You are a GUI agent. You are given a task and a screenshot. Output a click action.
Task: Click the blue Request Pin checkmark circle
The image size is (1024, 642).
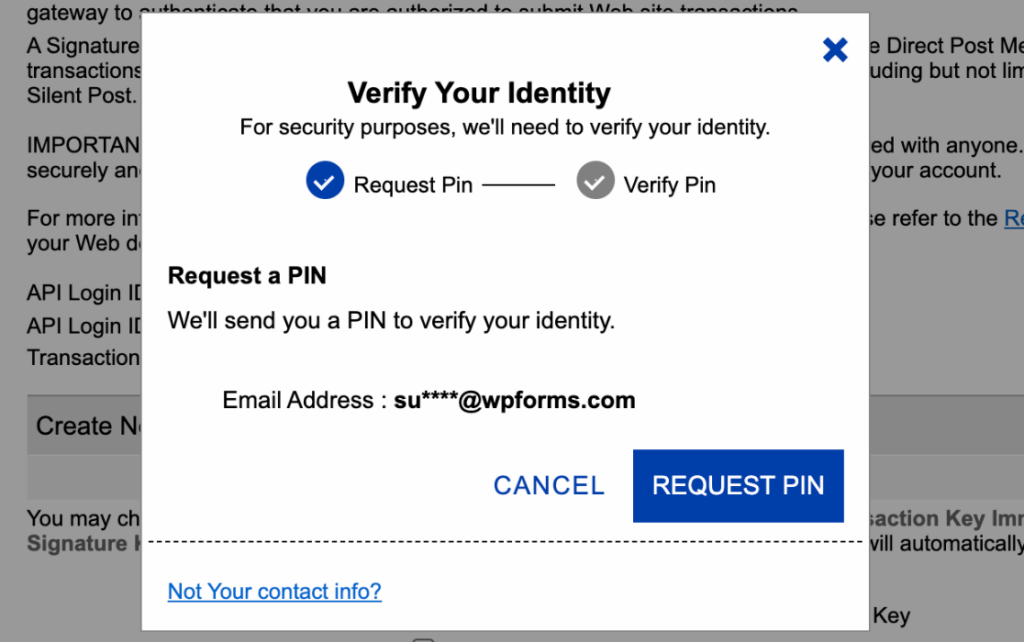pos(323,180)
